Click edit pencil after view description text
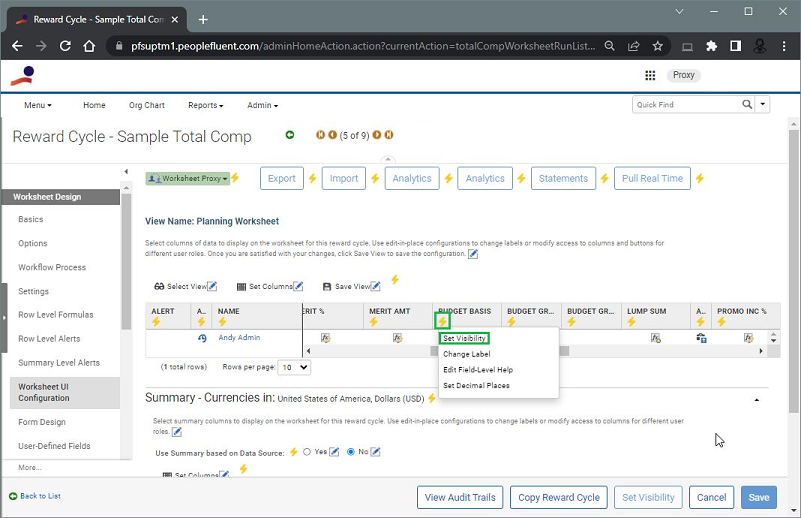Image resolution: width=801 pixels, height=518 pixels. (x=473, y=254)
